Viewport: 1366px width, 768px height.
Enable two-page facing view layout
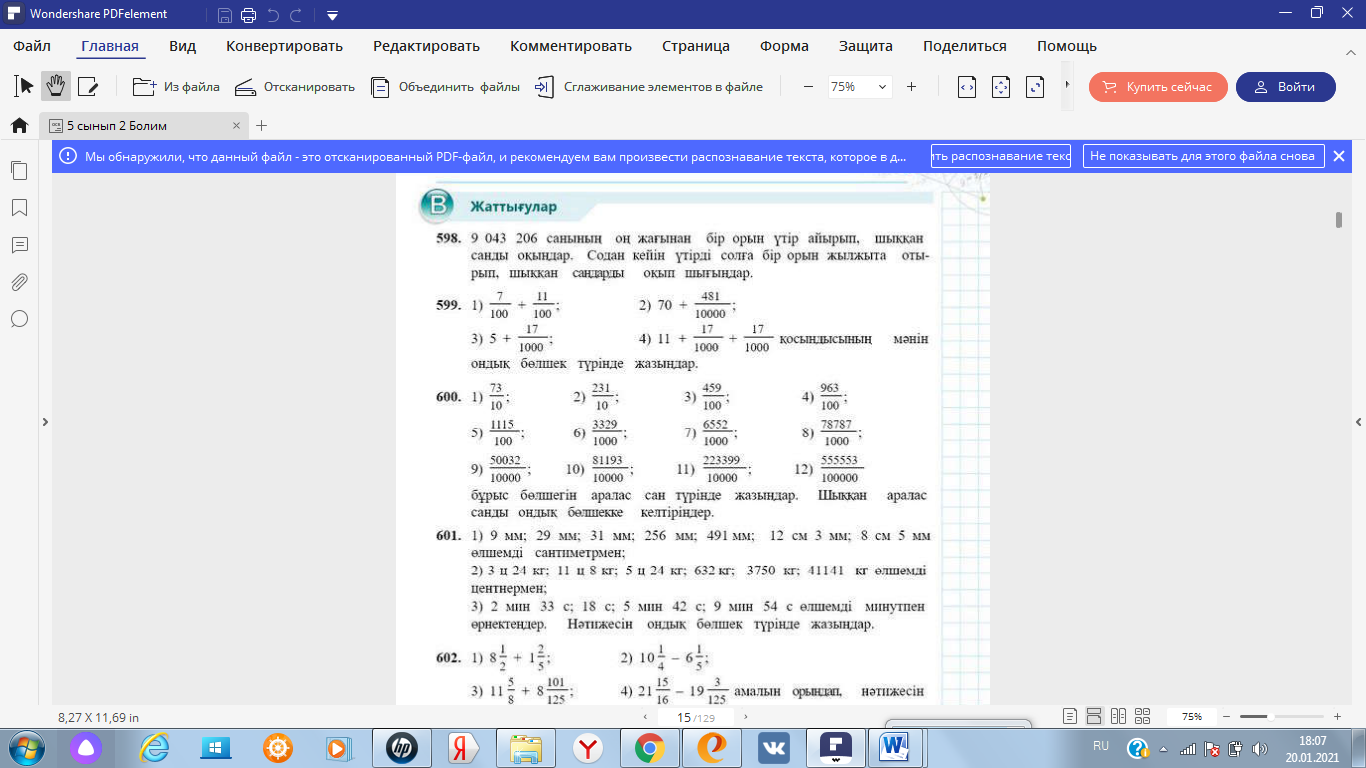[1119, 716]
